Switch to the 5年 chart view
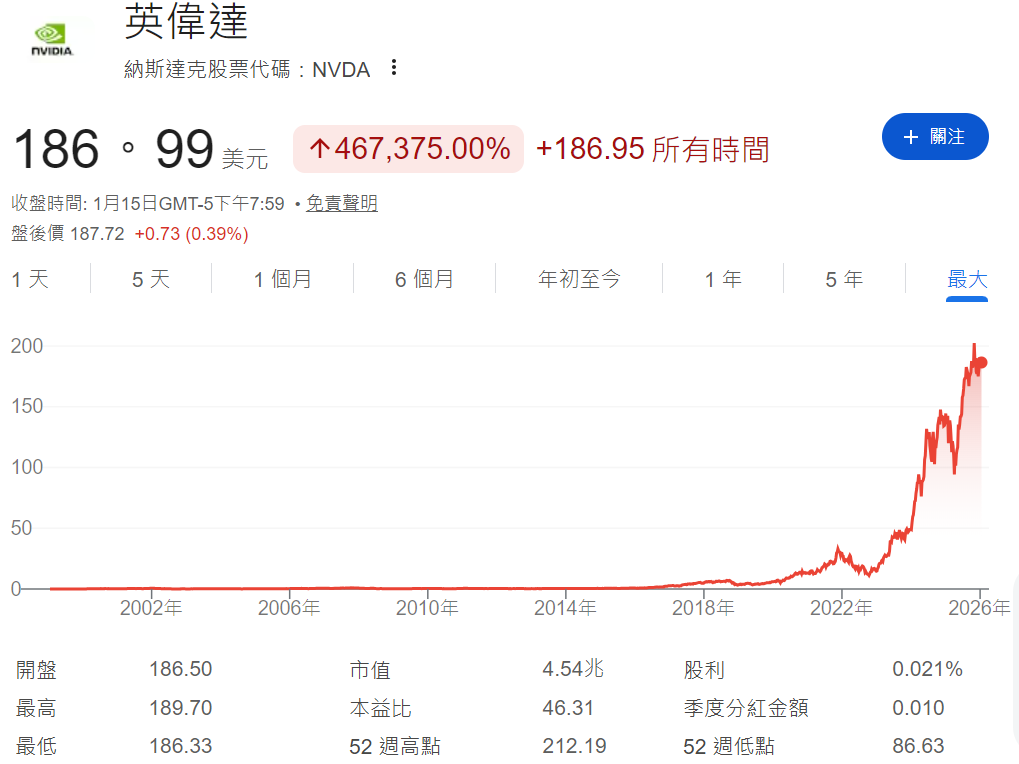The width and height of the screenshot is (1019, 764). [843, 280]
